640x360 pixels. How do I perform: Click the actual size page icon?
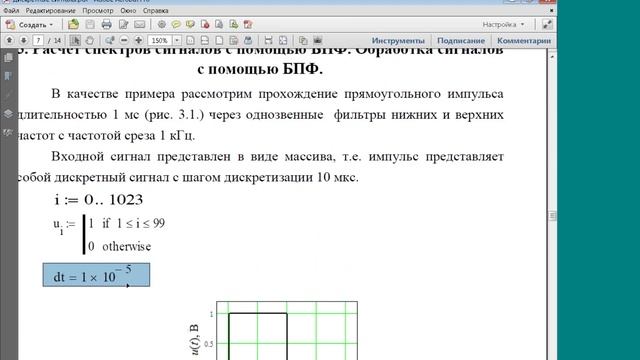click(190, 40)
